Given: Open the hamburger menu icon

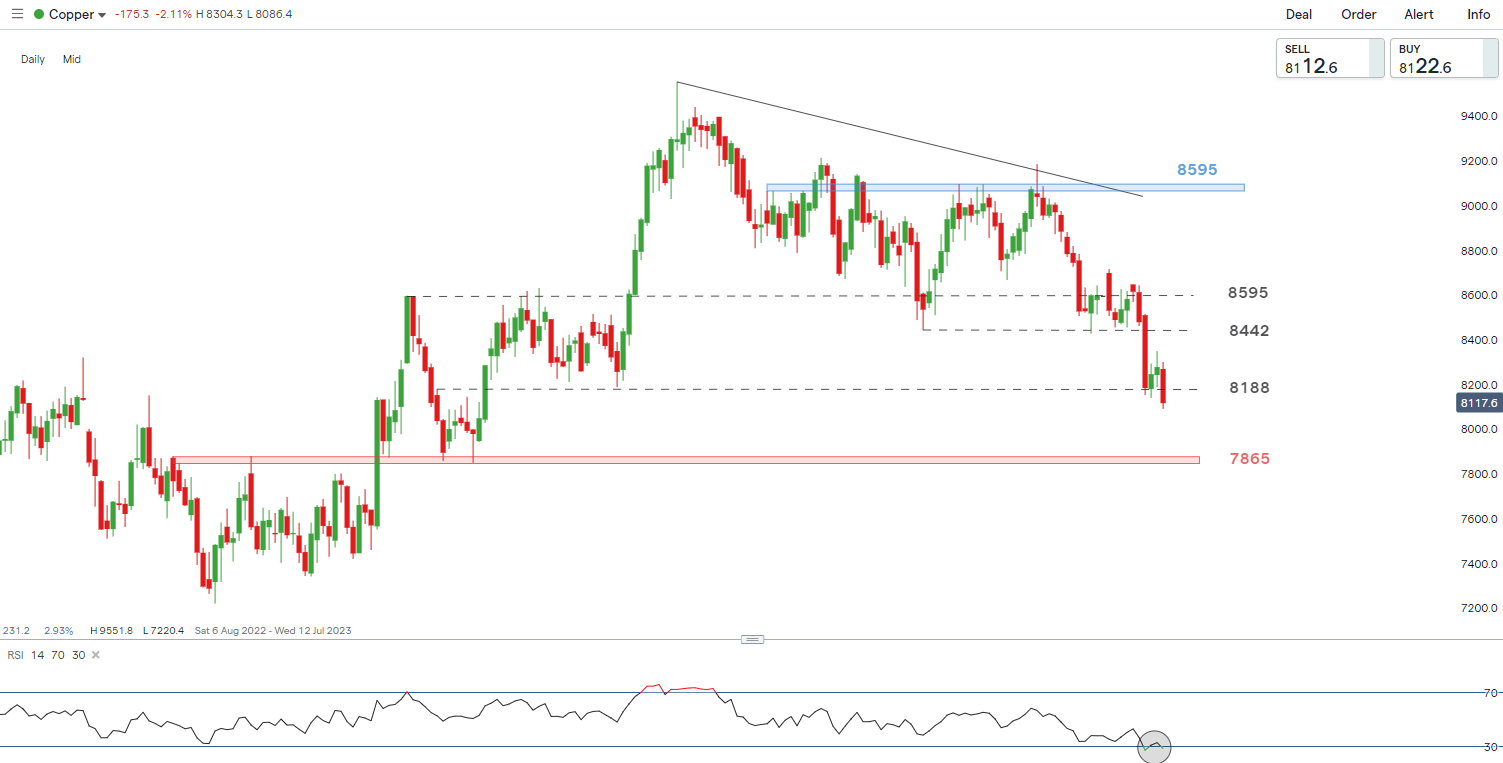Looking at the screenshot, I should click(16, 14).
